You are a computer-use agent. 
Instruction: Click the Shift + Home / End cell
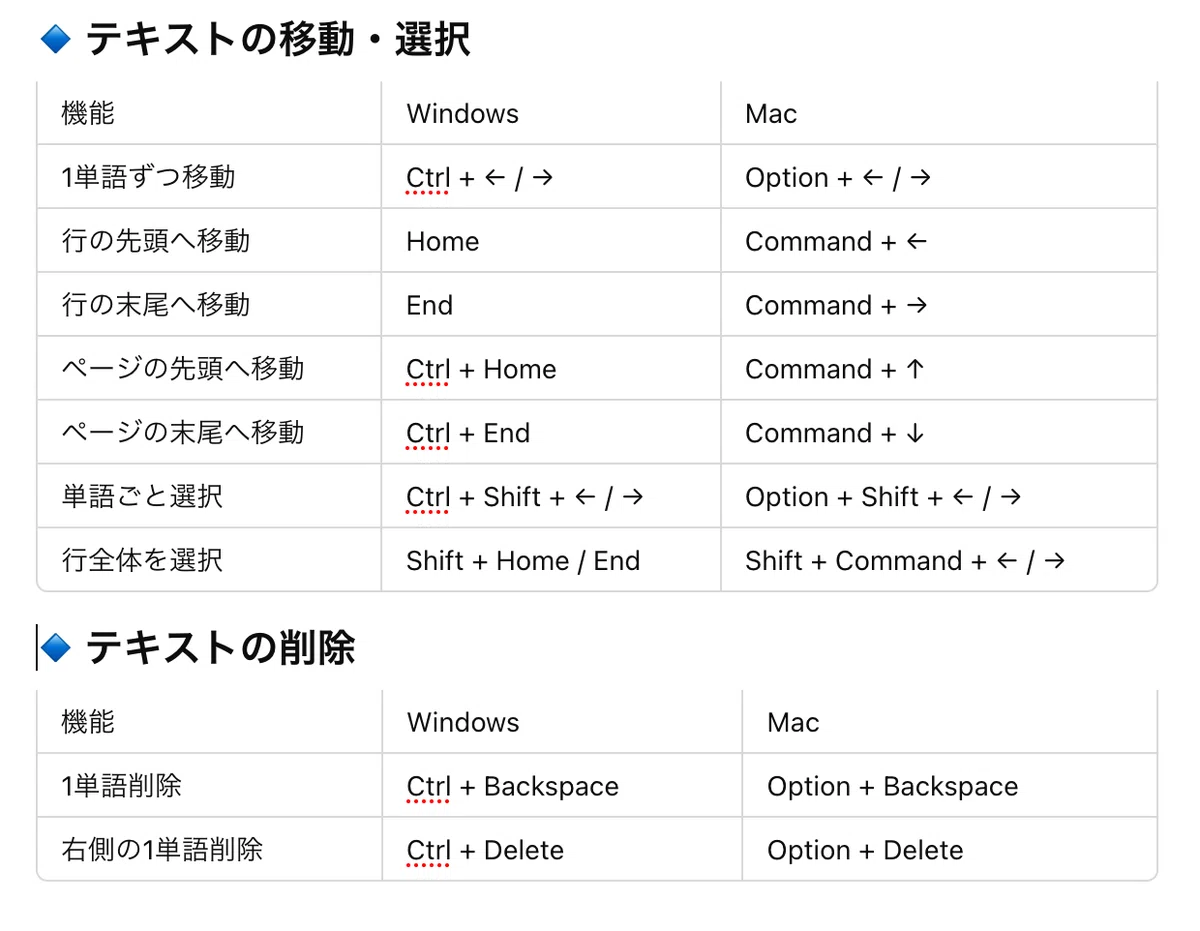click(x=551, y=560)
